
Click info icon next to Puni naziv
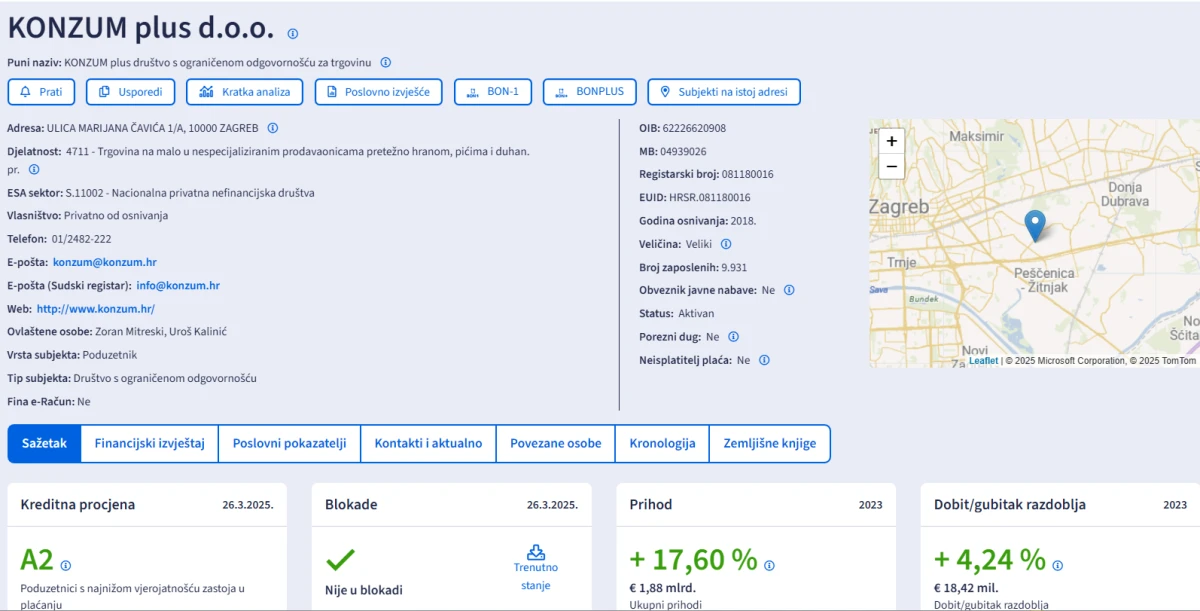(386, 62)
